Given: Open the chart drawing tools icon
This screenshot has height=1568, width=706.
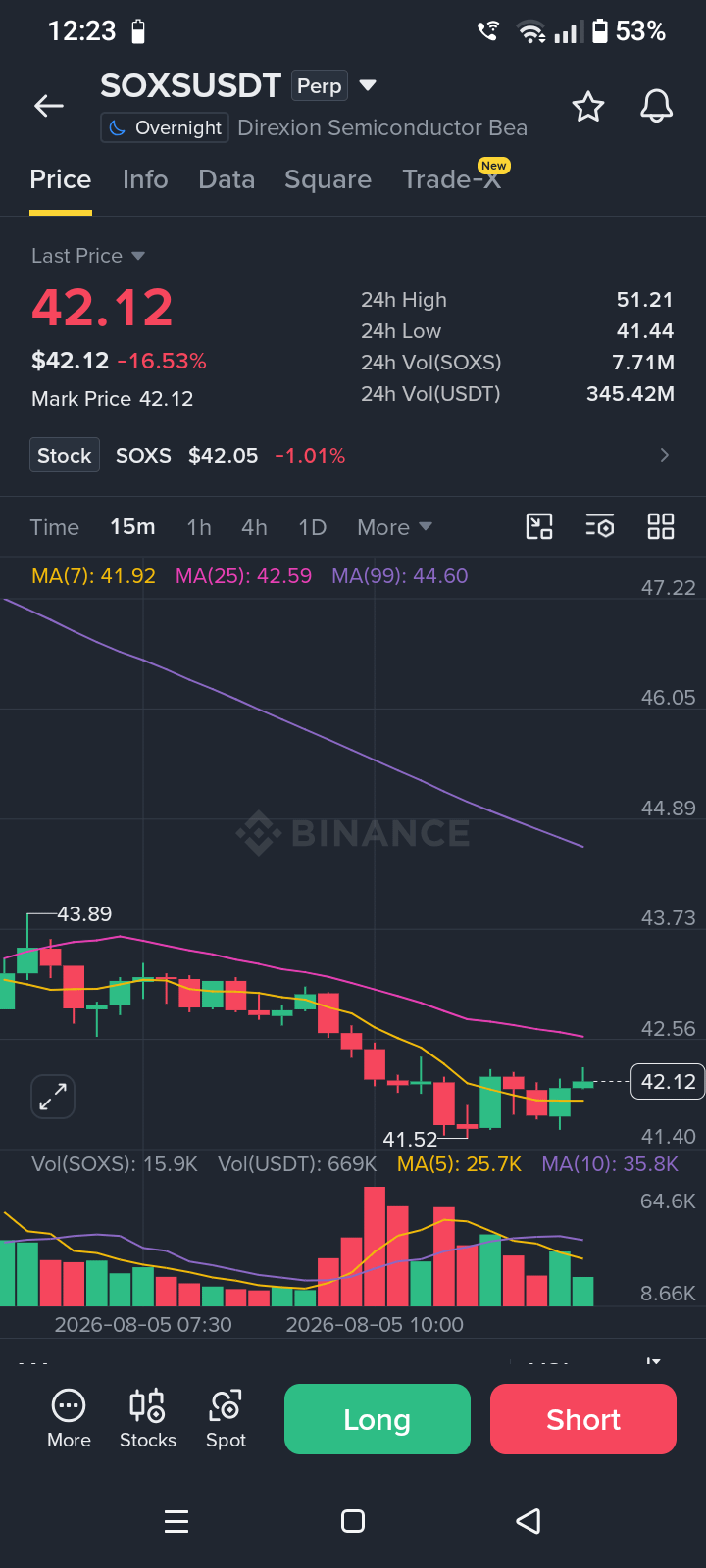Looking at the screenshot, I should click(x=539, y=526).
